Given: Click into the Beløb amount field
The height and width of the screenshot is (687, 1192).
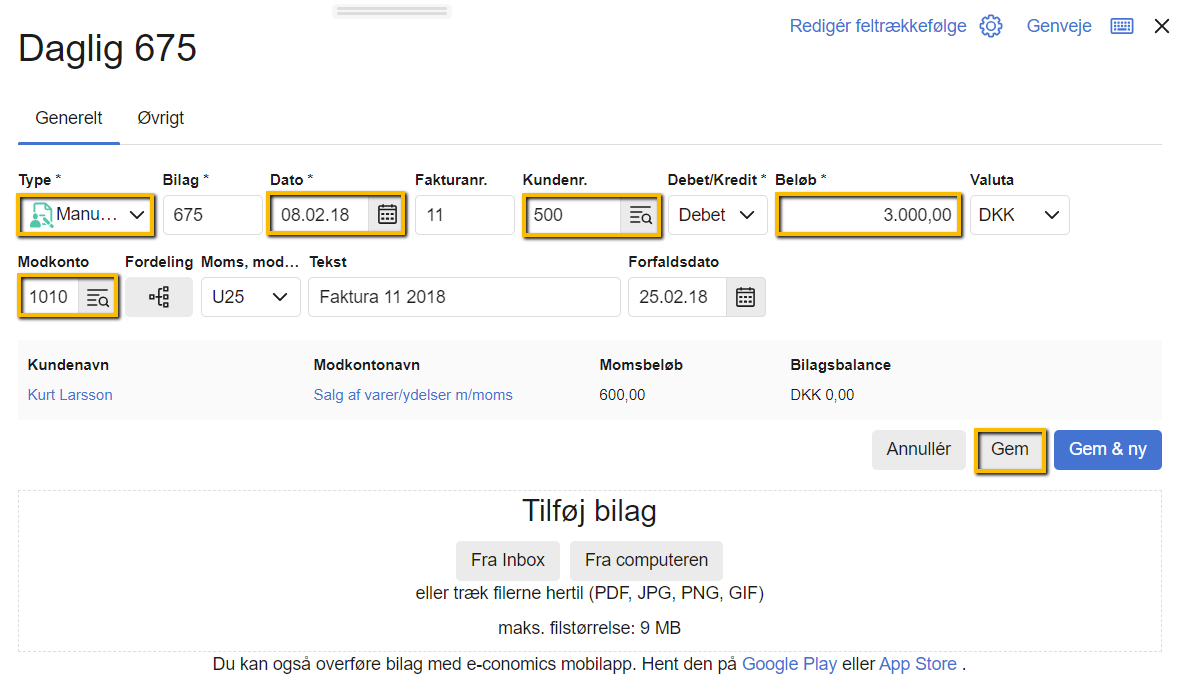Looking at the screenshot, I should (x=867, y=215).
